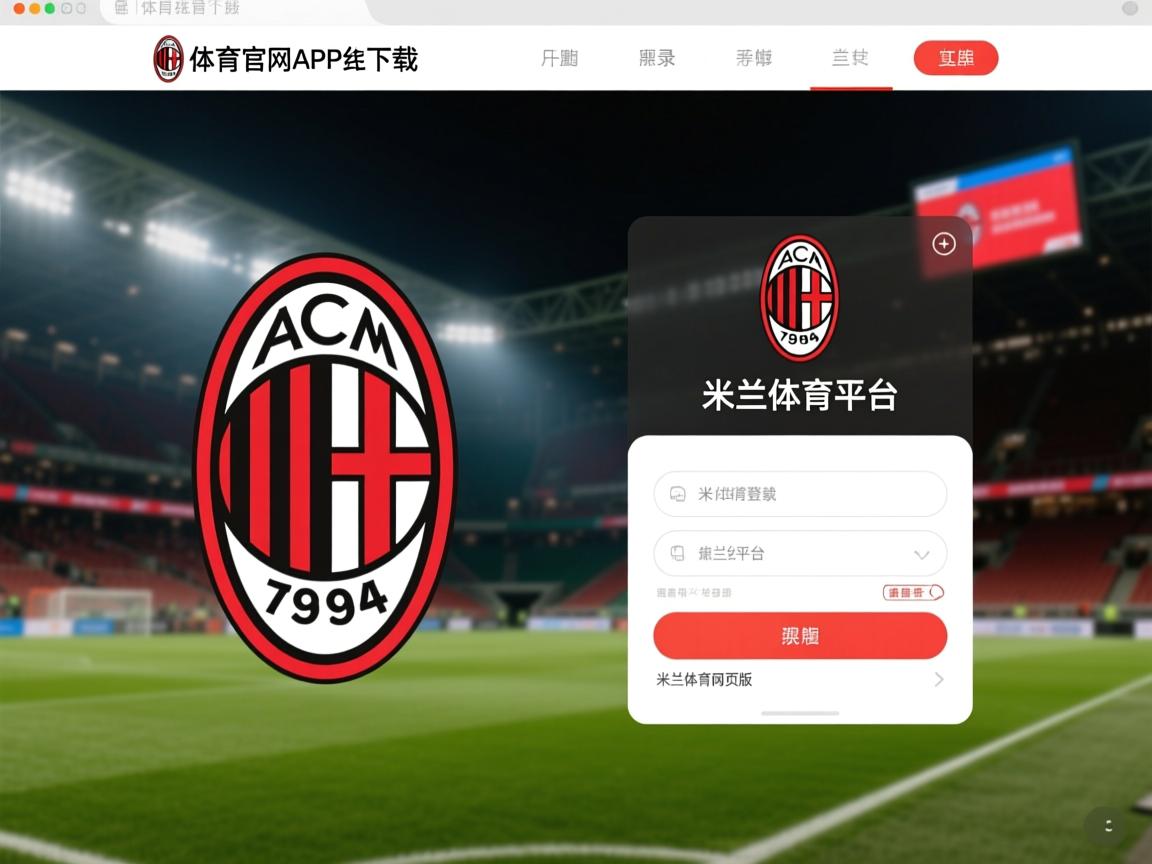Click the AC Milan logo in header
Image resolution: width=1152 pixels, height=864 pixels.
[168, 59]
